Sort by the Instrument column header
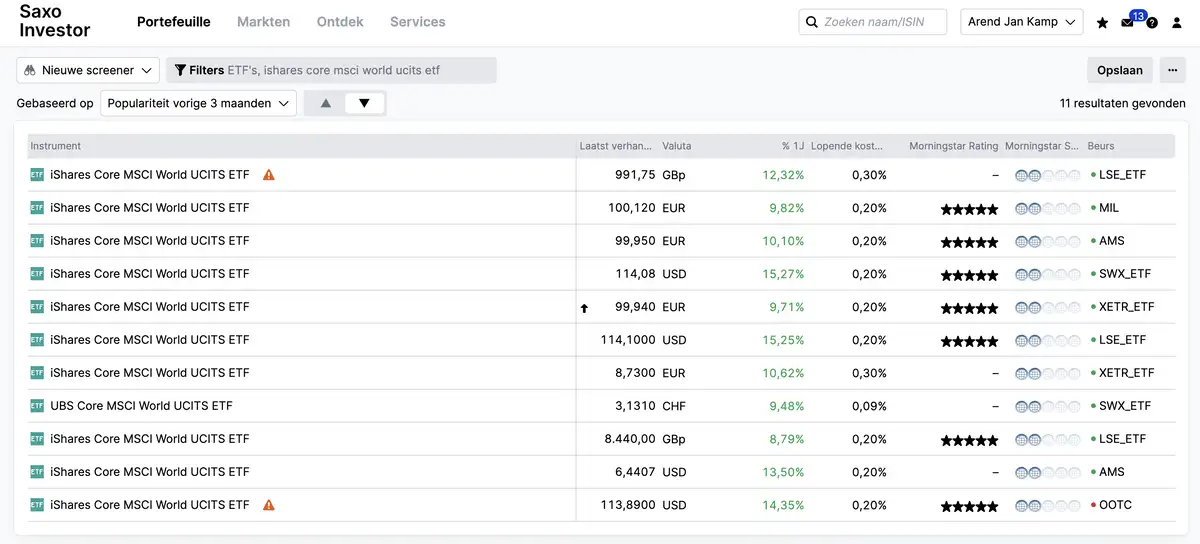Screen dimensions: 1200x544 point(56,146)
